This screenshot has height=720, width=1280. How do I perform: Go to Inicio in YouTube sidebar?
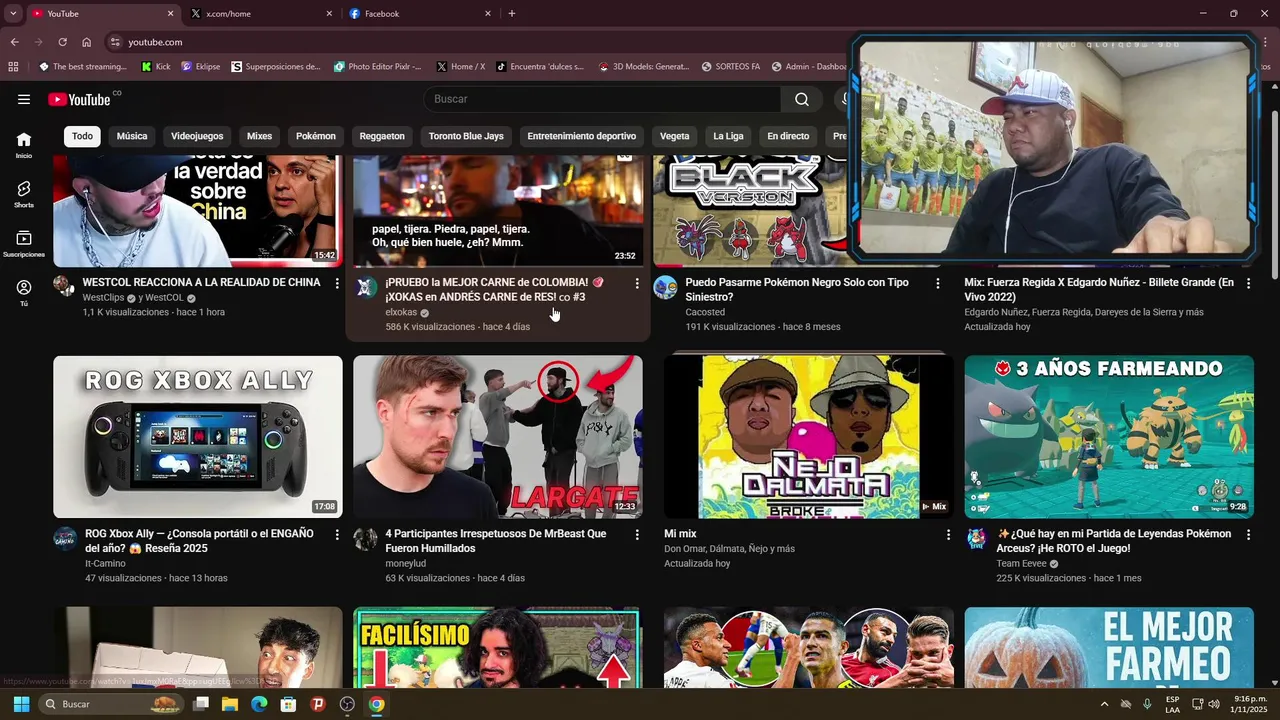[x=24, y=145]
